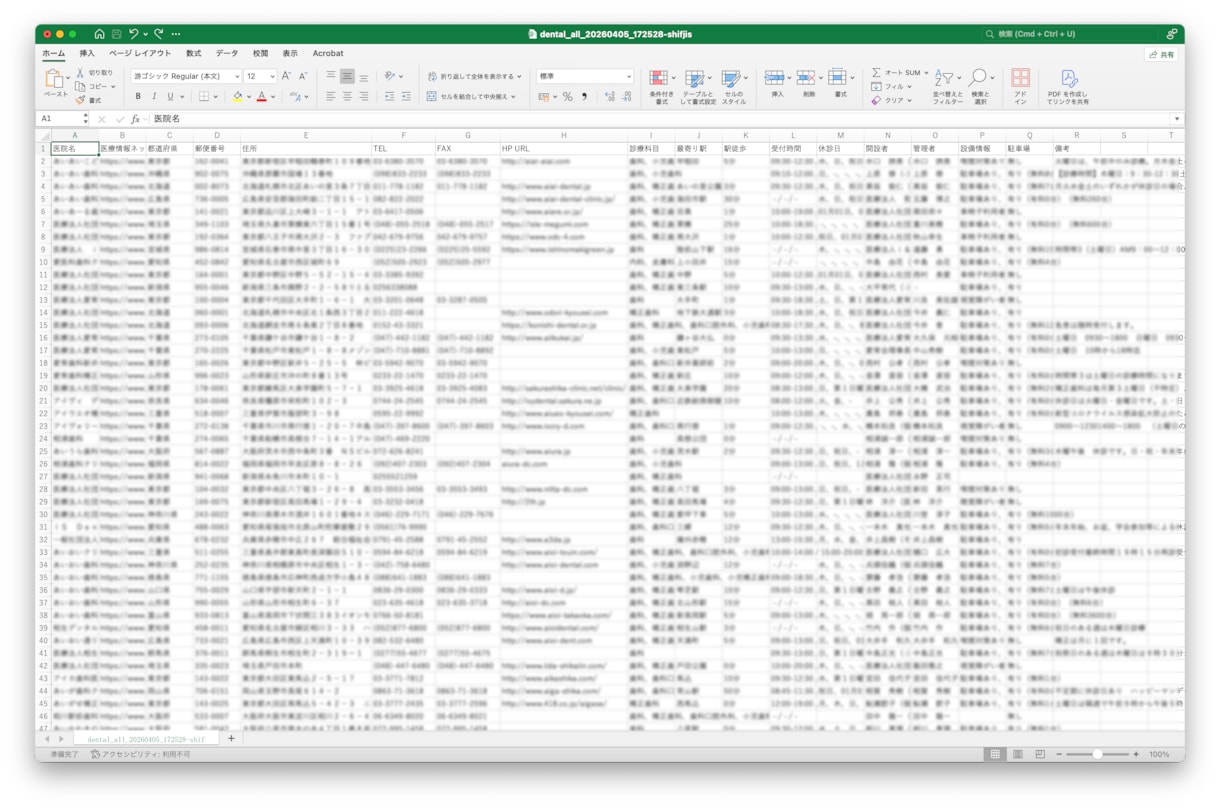Click オート SUM button

point(898,73)
